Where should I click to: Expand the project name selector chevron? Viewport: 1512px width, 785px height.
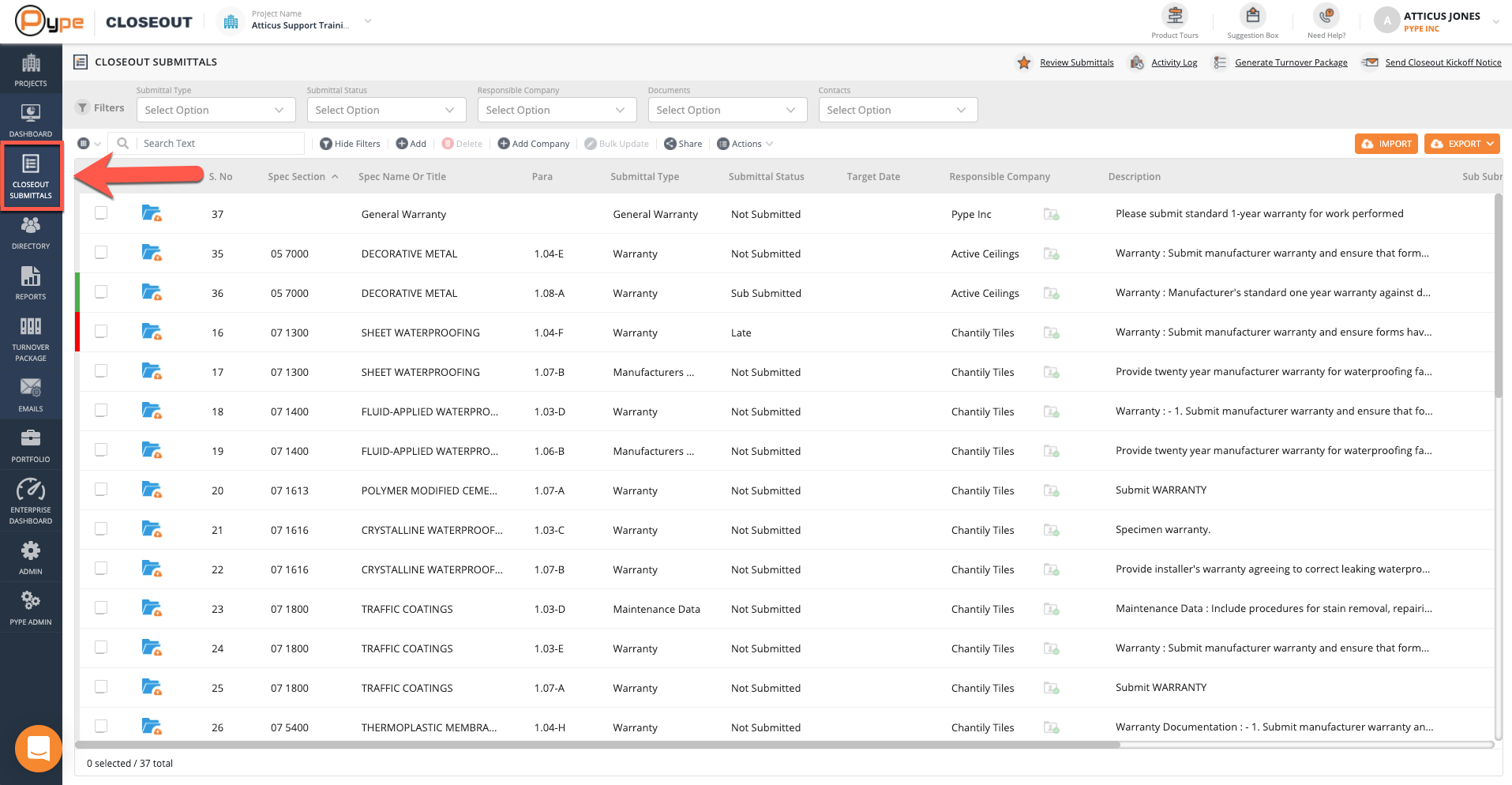368,21
